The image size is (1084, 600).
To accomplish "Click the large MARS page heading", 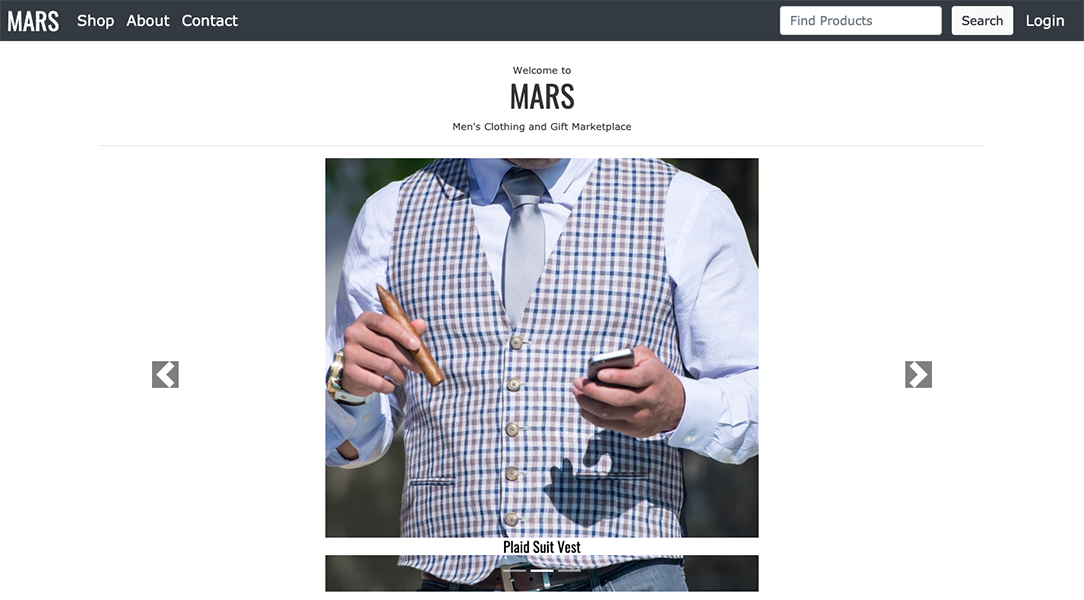I will tap(542, 96).
